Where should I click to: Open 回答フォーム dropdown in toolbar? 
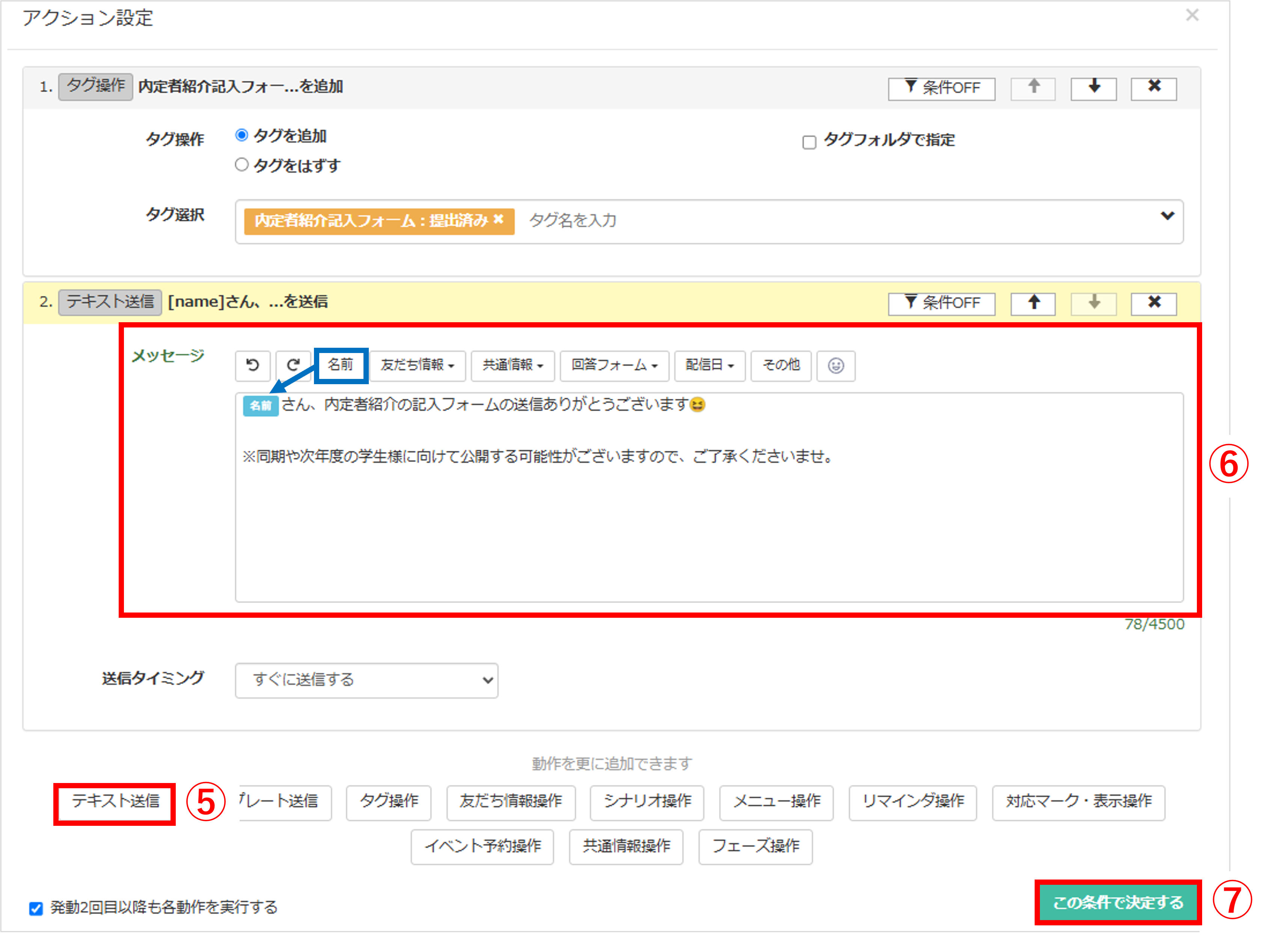pos(614,365)
